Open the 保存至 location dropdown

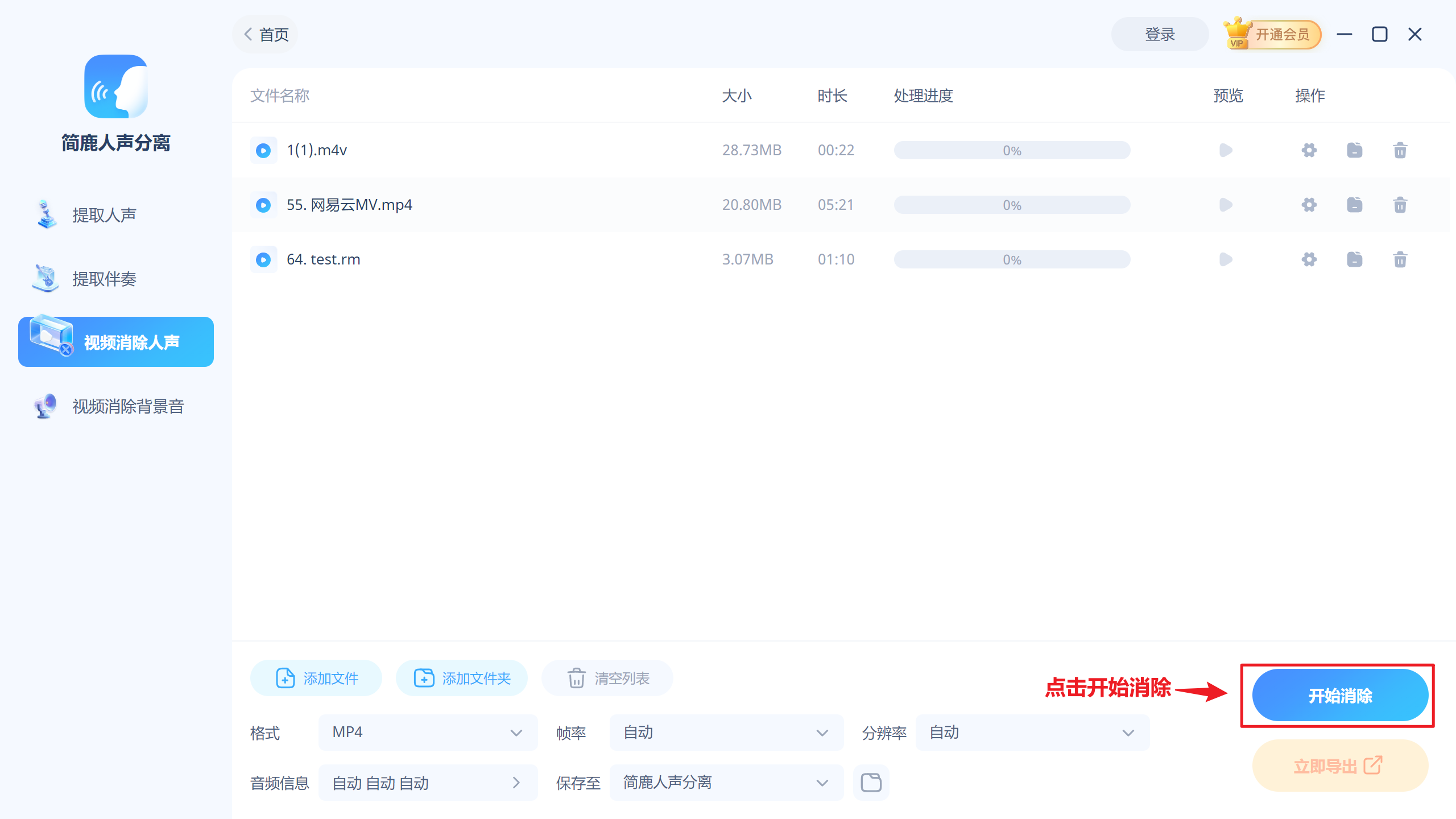click(726, 783)
